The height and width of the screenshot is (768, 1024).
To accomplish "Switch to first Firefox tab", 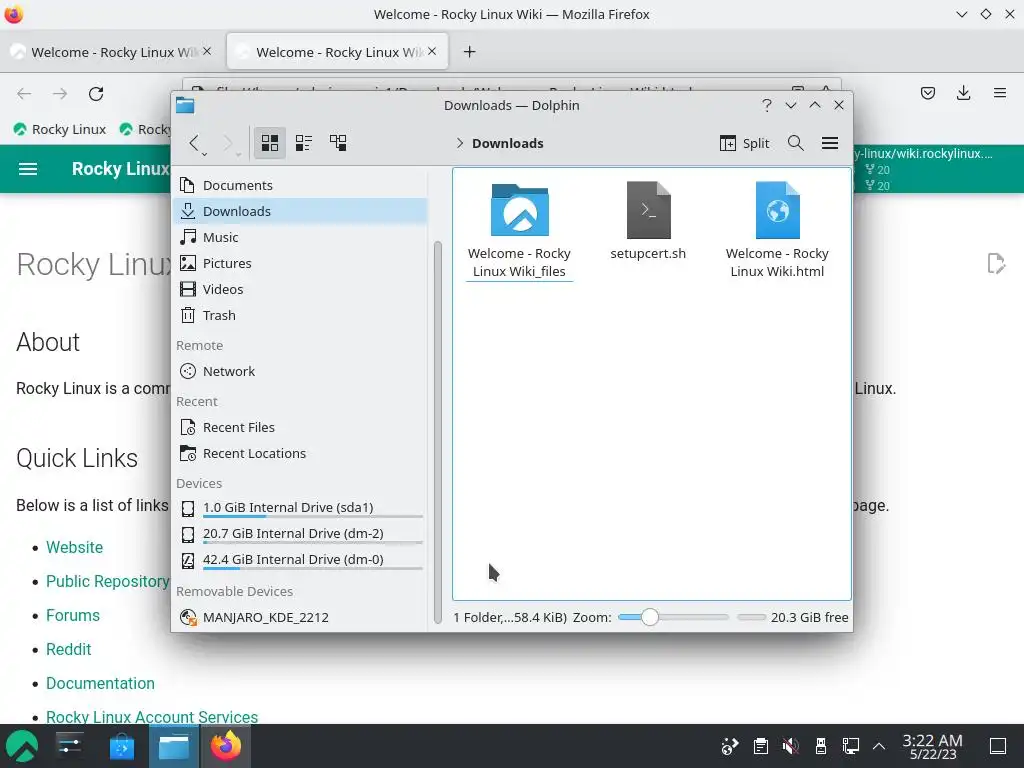I will [111, 52].
